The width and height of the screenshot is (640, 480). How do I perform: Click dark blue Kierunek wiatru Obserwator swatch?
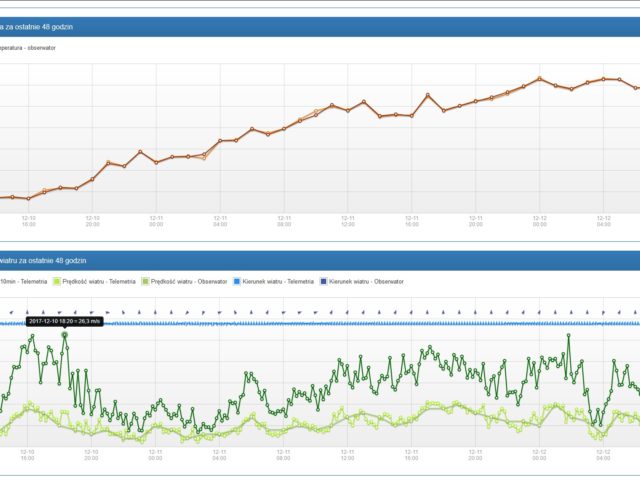click(322, 282)
